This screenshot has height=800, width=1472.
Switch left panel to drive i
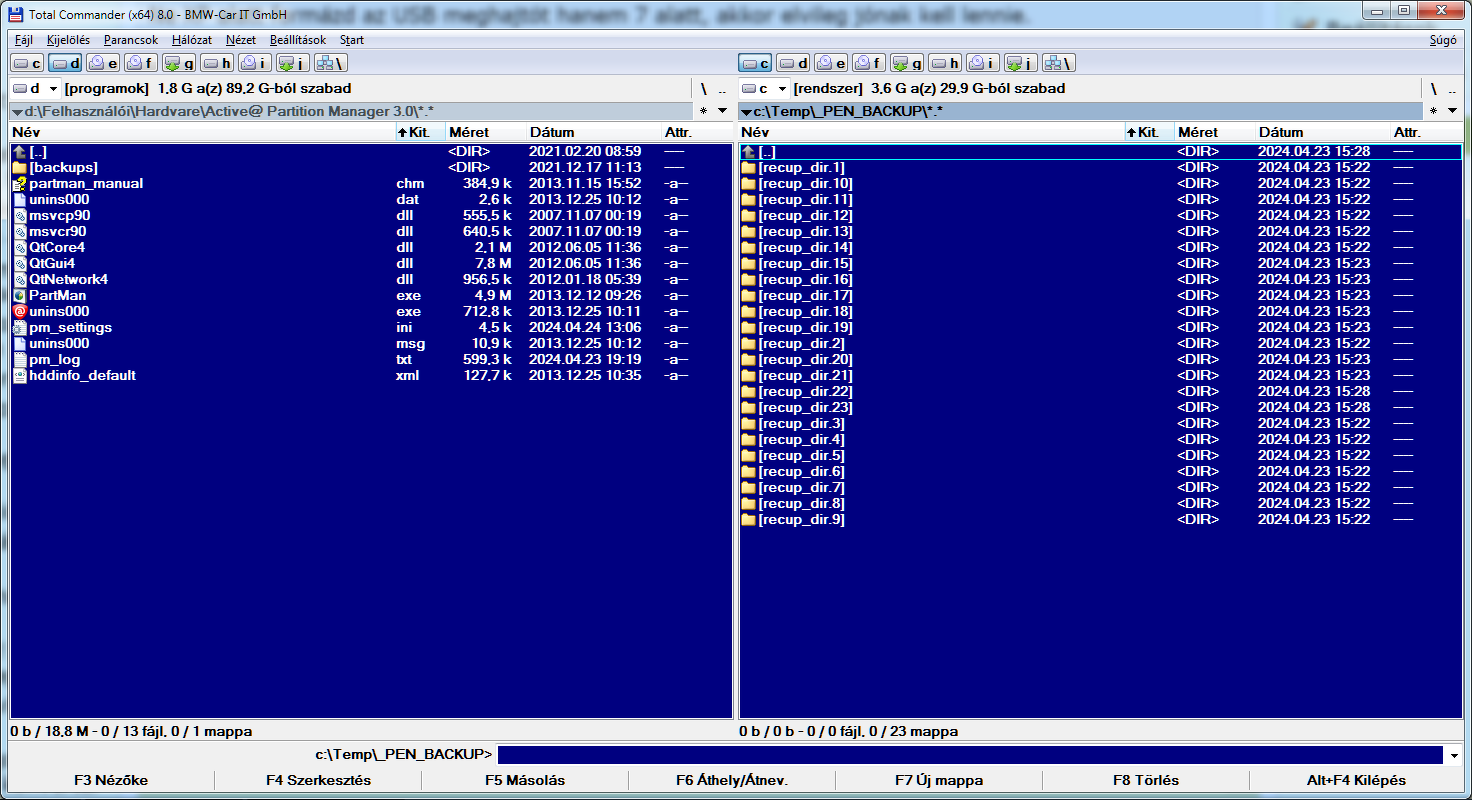pyautogui.click(x=256, y=63)
